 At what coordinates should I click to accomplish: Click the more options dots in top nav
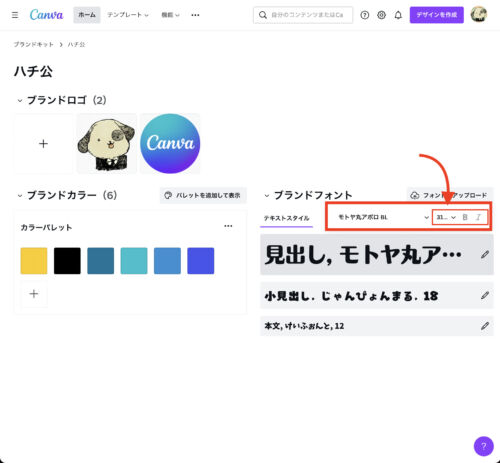tap(195, 15)
